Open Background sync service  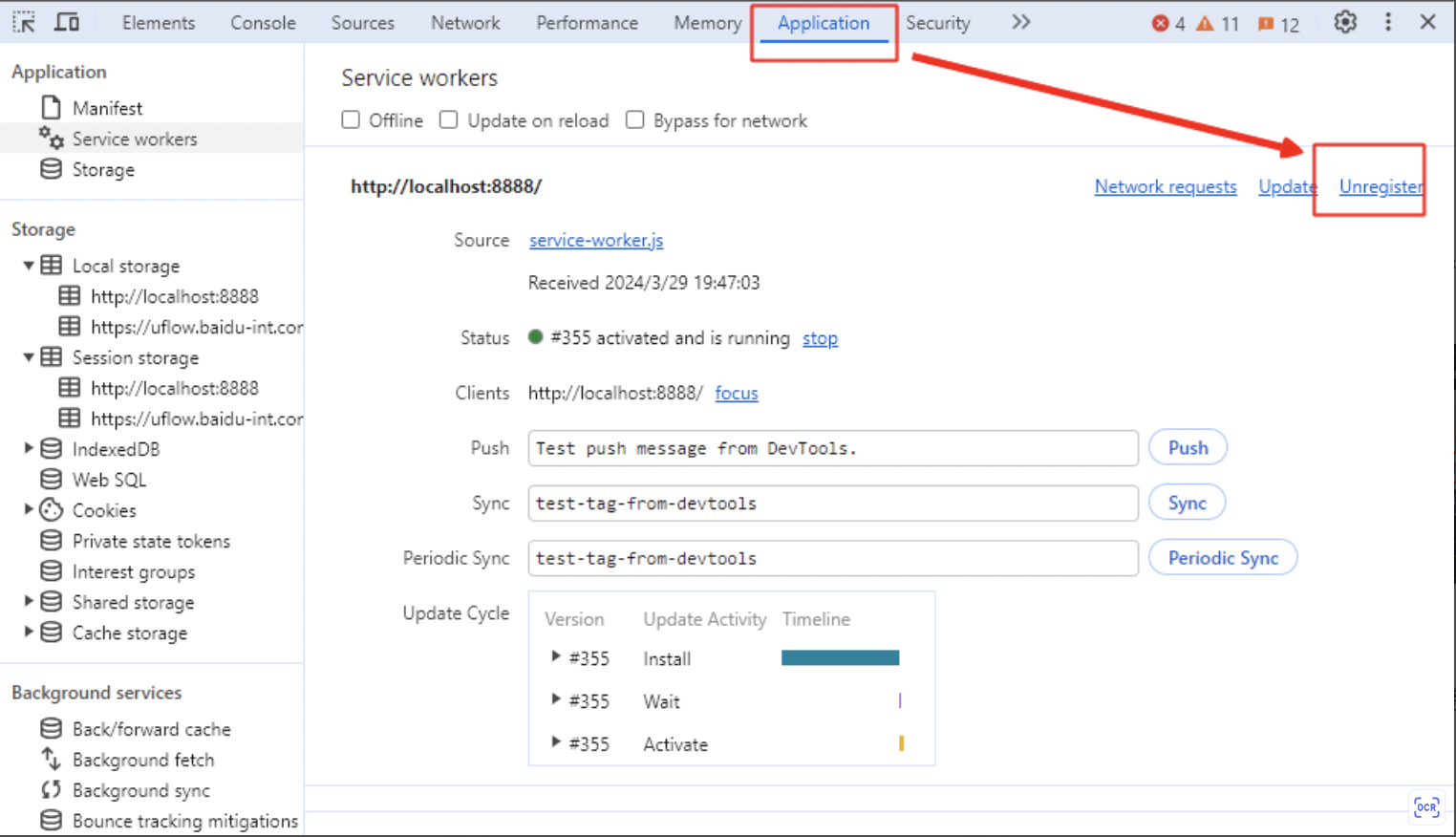(140, 790)
